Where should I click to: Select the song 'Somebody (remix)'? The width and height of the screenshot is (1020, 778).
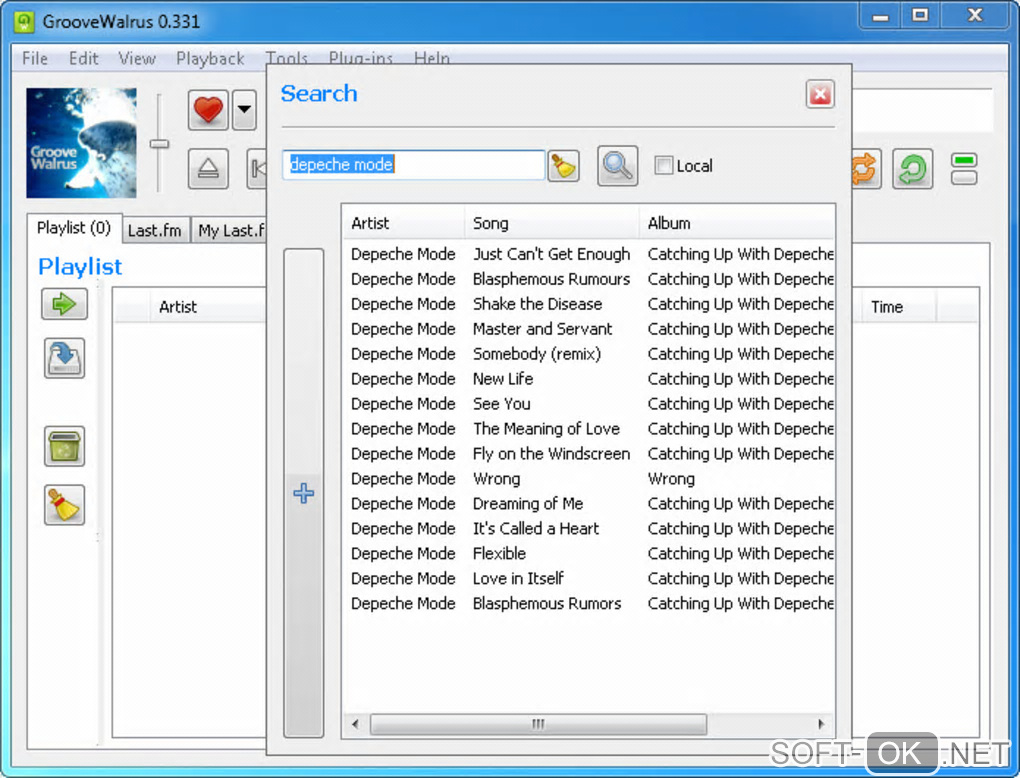[x=537, y=354]
